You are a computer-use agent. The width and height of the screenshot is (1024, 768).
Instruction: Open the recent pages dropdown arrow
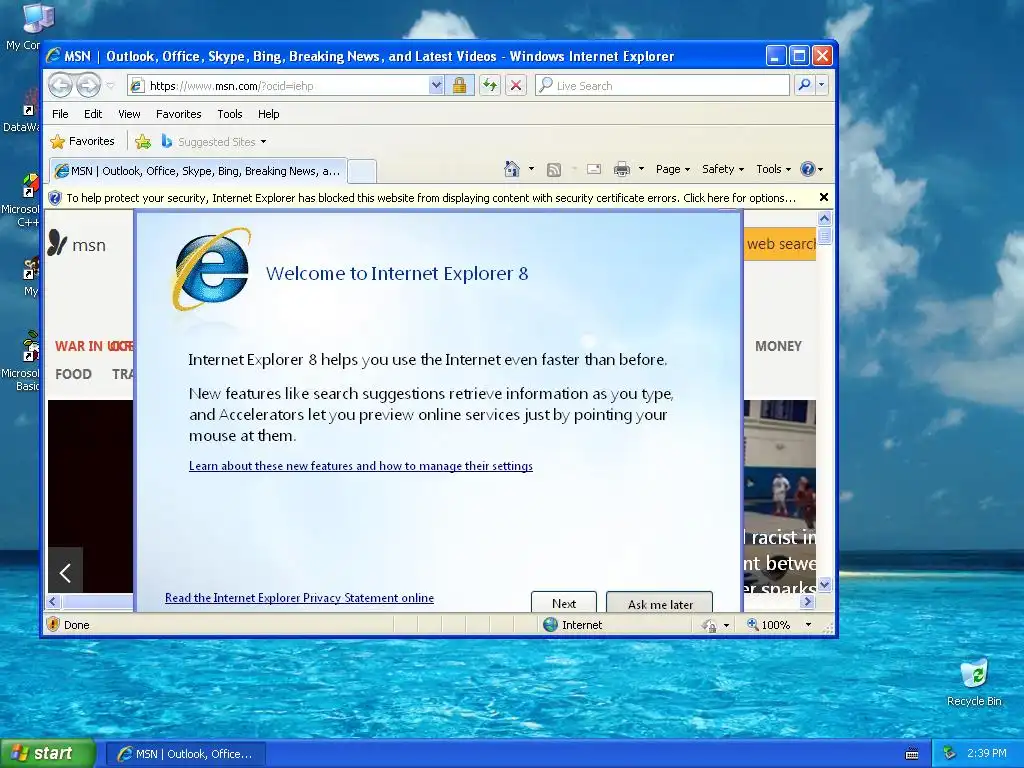[110, 86]
